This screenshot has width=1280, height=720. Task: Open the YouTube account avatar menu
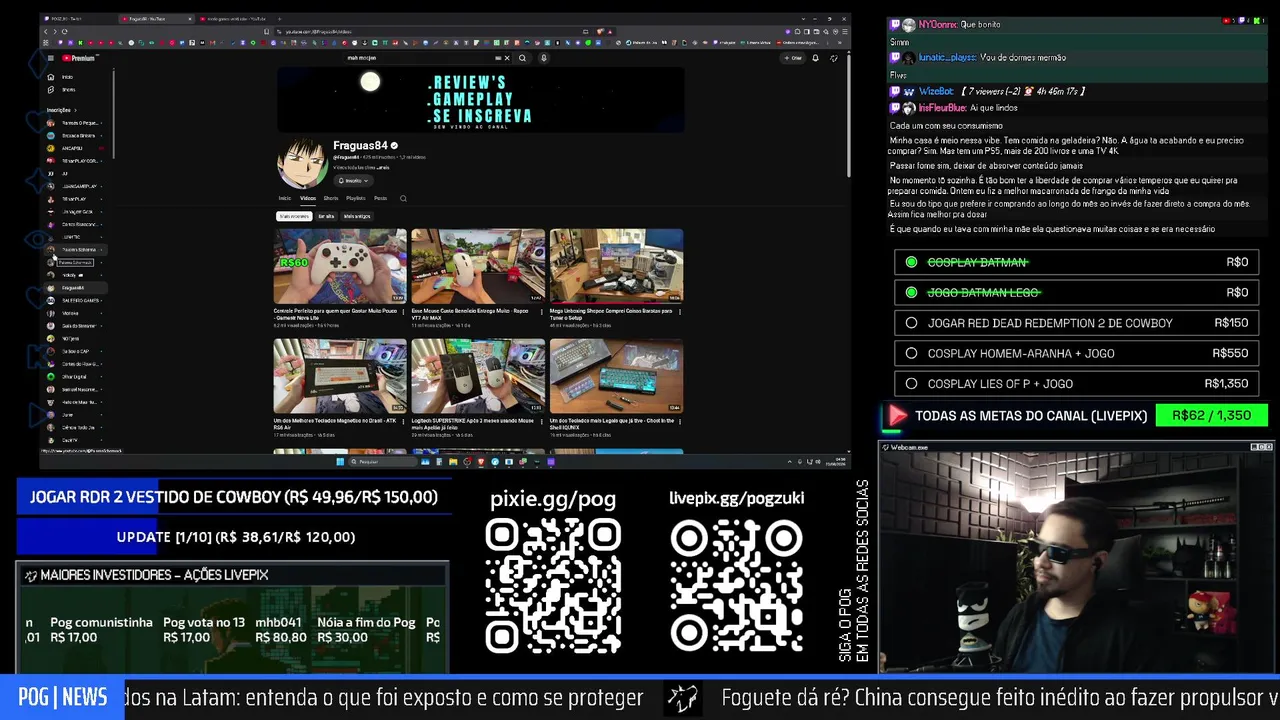pyautogui.click(x=834, y=58)
